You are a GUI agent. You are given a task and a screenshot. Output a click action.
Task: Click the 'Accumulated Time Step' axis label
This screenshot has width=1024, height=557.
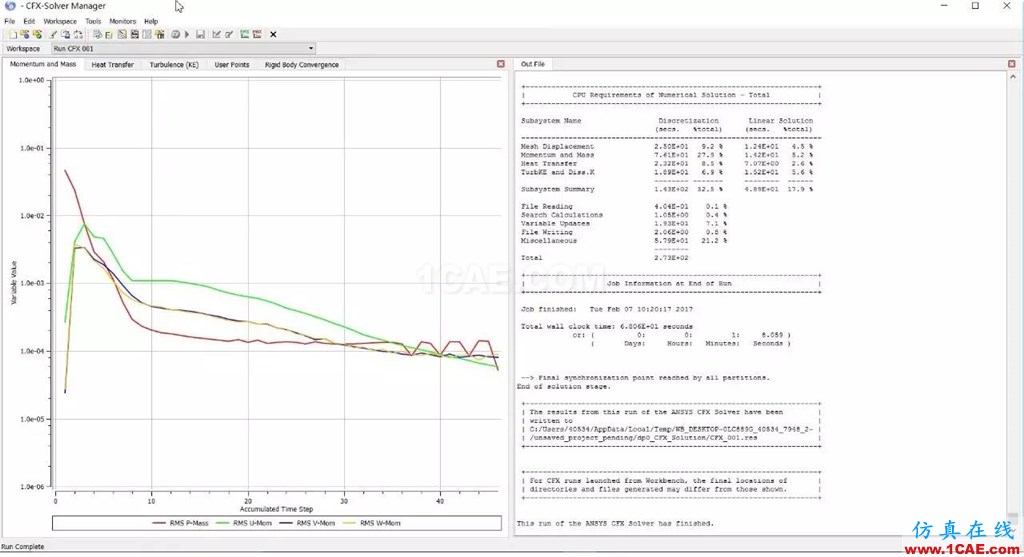(276, 509)
